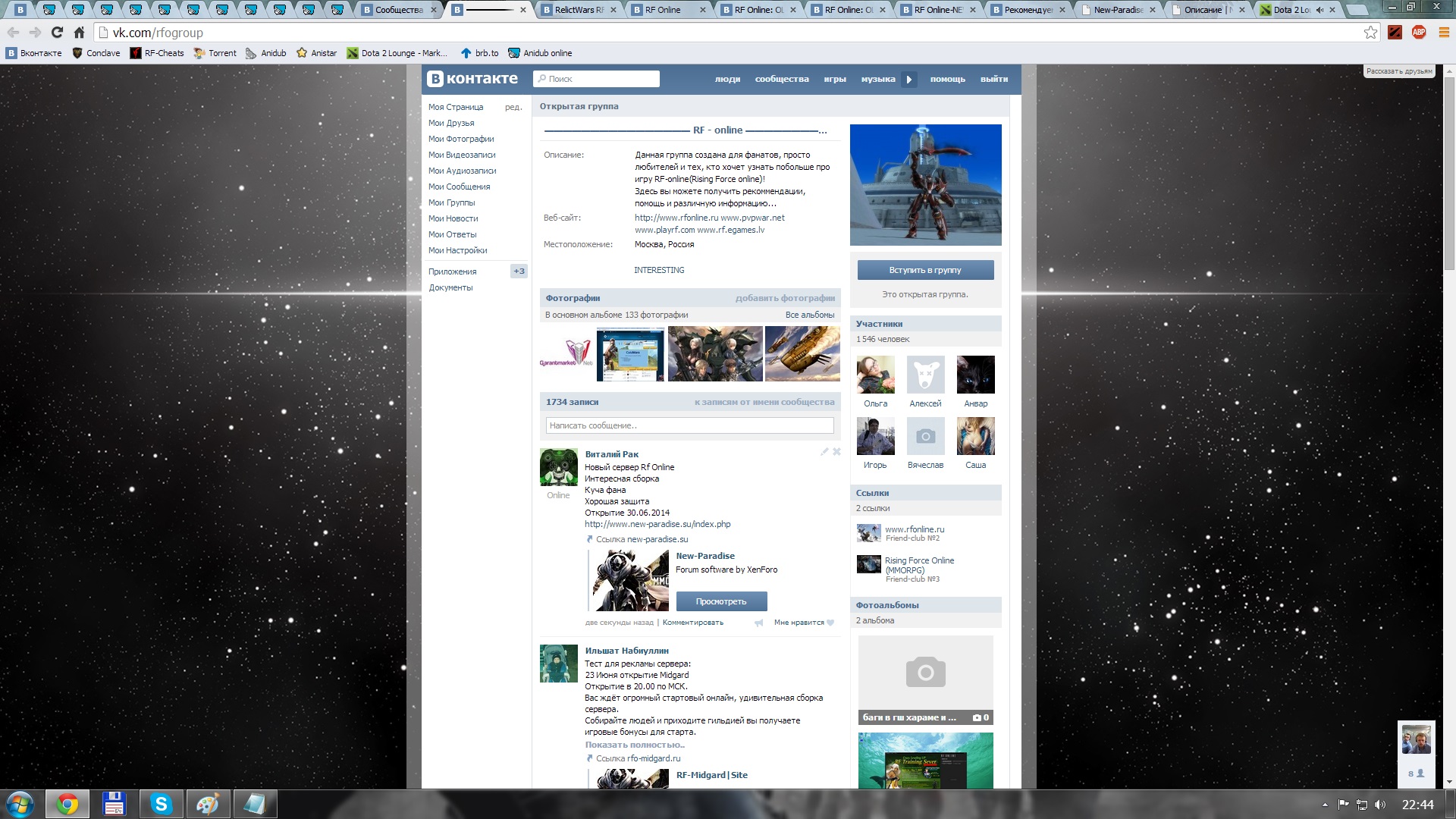
Task: Click the browser forward arrow
Action: tap(35, 33)
